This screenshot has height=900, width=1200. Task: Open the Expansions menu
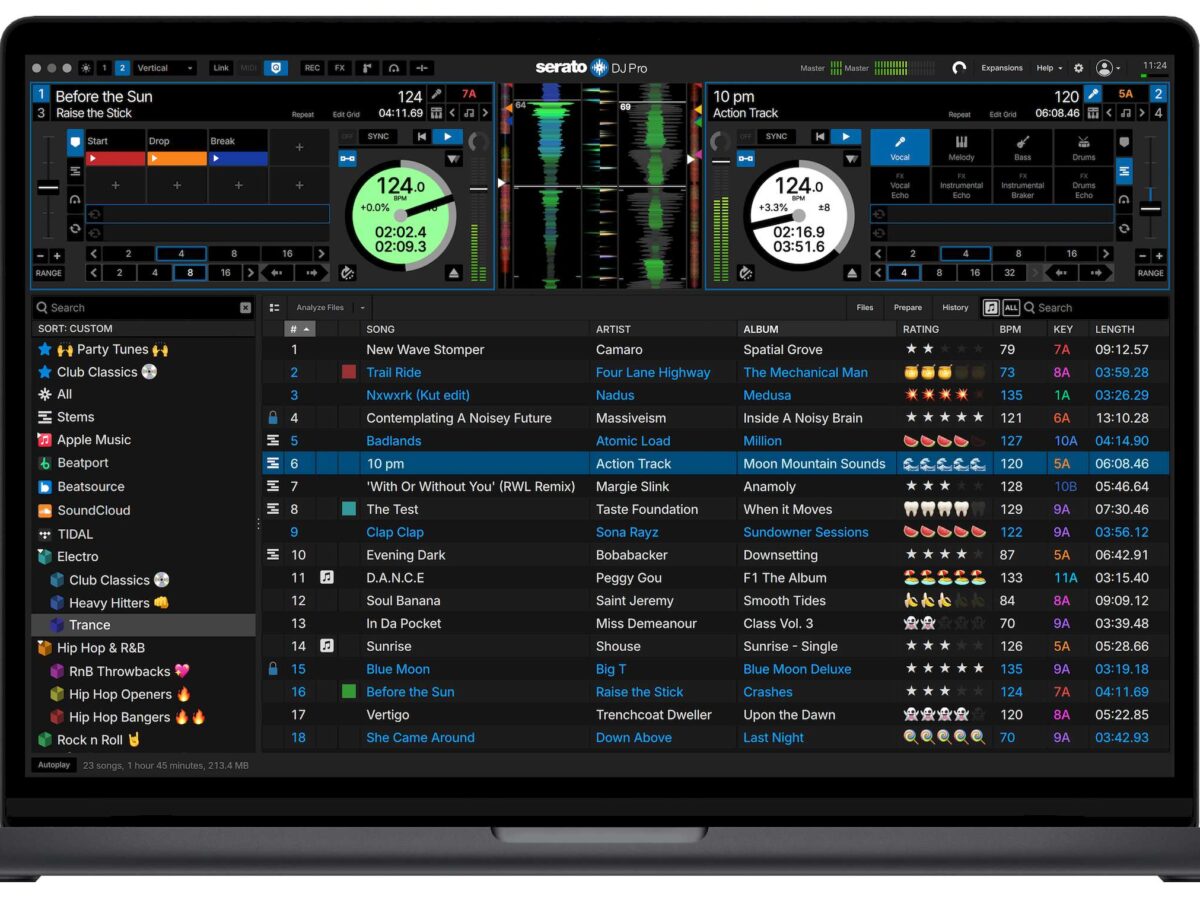[x=1001, y=68]
